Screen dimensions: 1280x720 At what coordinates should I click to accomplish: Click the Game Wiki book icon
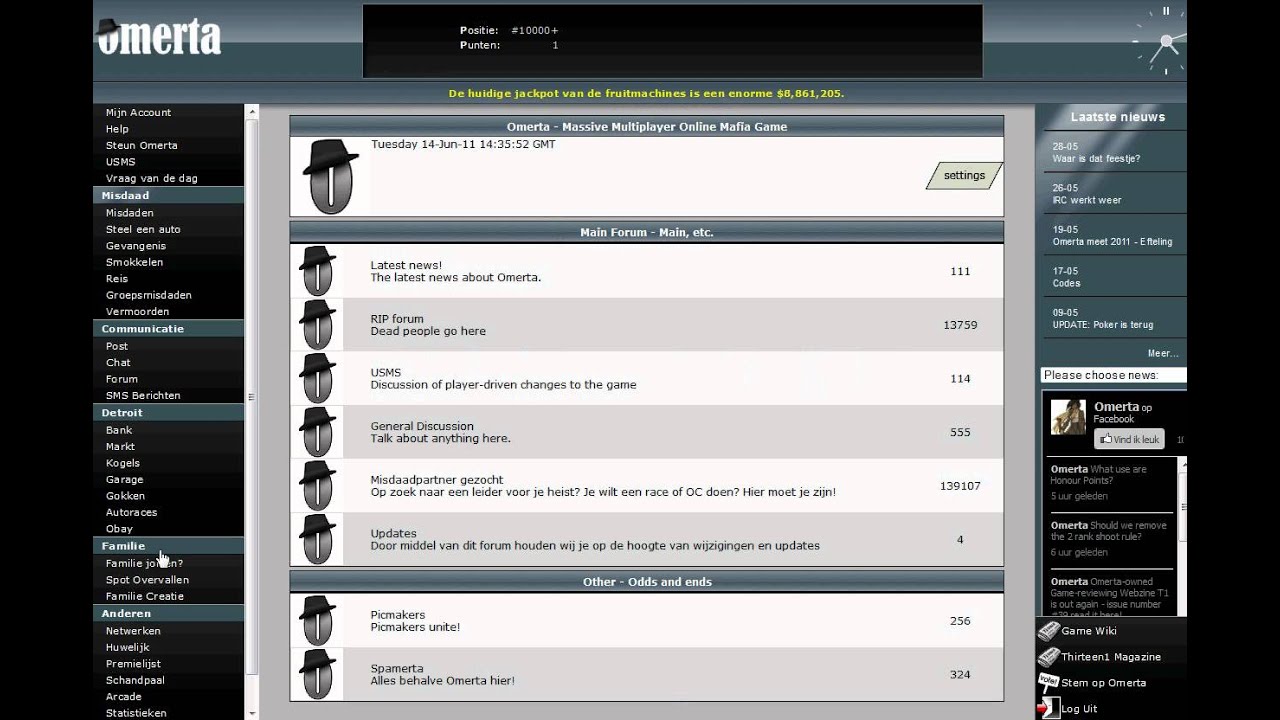pos(1048,631)
